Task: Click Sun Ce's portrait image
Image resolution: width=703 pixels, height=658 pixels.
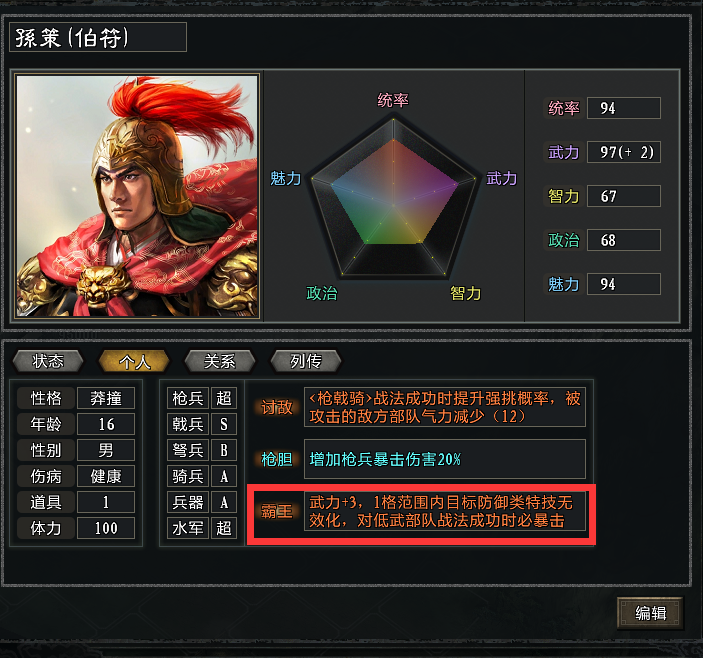Action: click(x=137, y=196)
